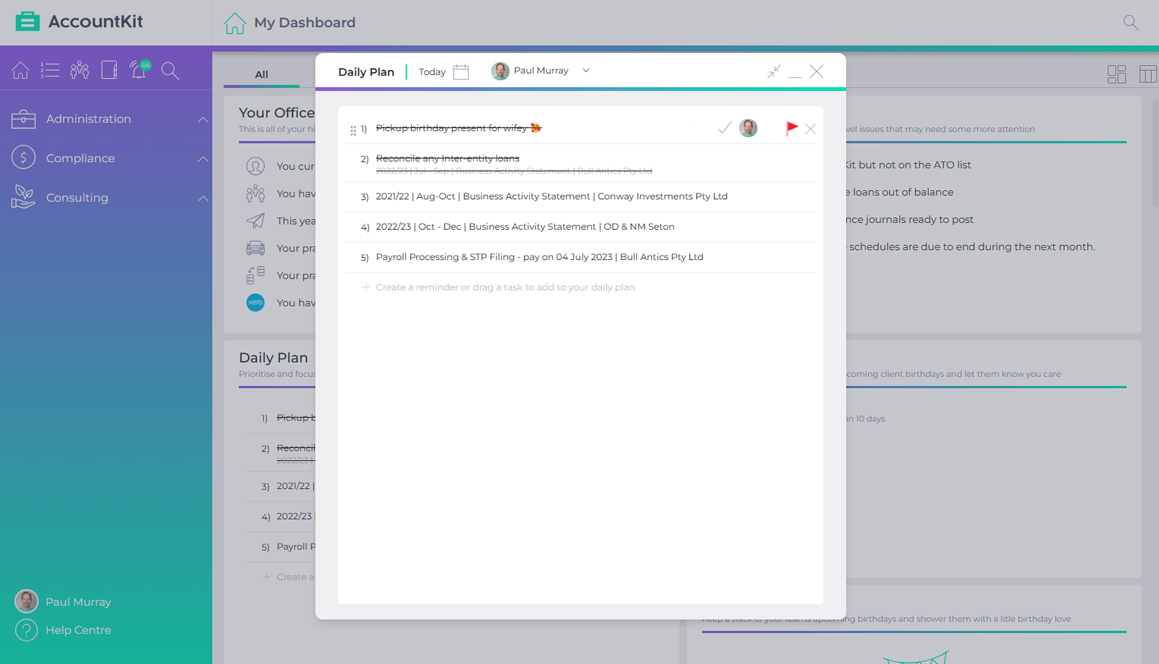Click the Help Centre question mark icon
This screenshot has width=1159, height=664.
click(x=27, y=630)
